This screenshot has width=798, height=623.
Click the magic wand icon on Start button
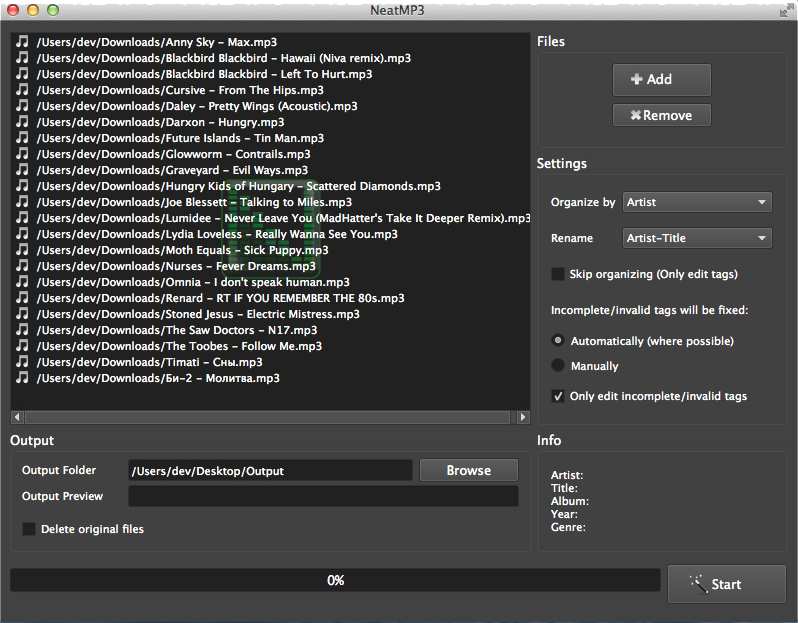point(698,584)
